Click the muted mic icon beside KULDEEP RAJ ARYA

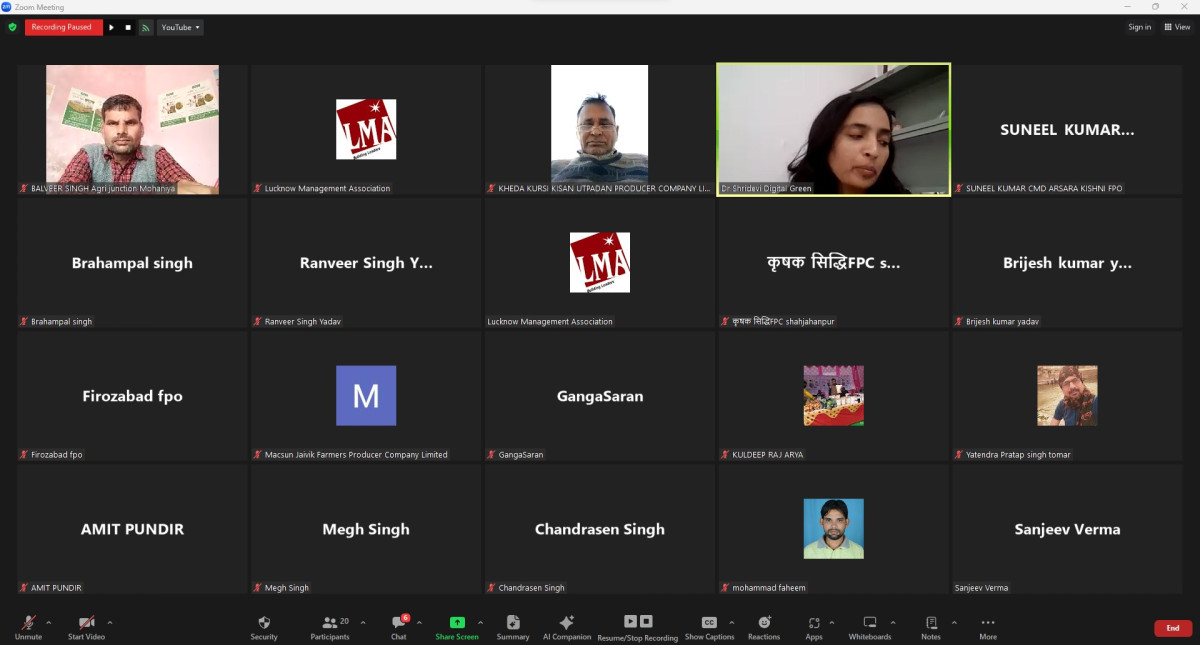[x=725, y=455]
